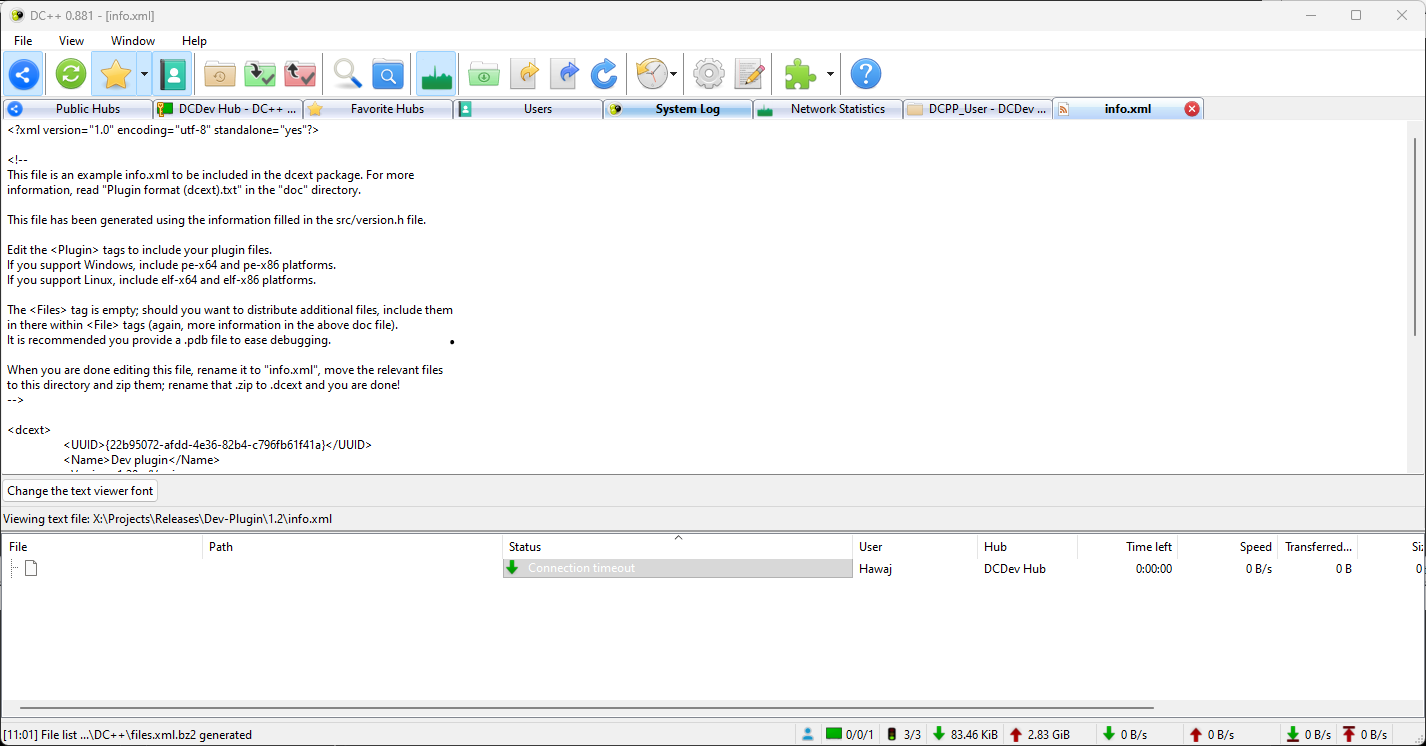Switch to the DCPP_User - DCDev tab
Image resolution: width=1426 pixels, height=746 pixels.
[978, 109]
